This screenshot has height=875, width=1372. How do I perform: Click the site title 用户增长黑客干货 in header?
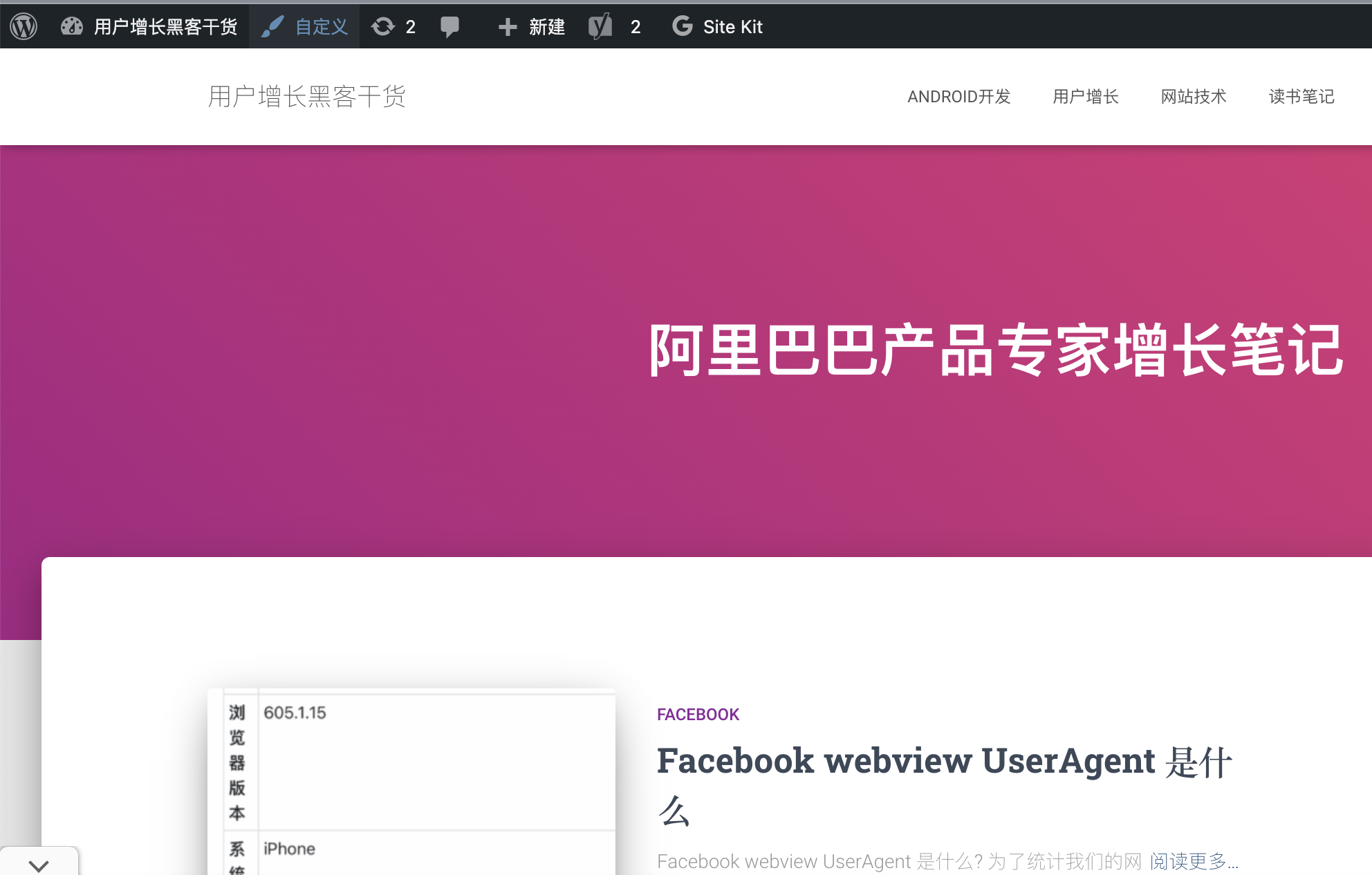(306, 96)
